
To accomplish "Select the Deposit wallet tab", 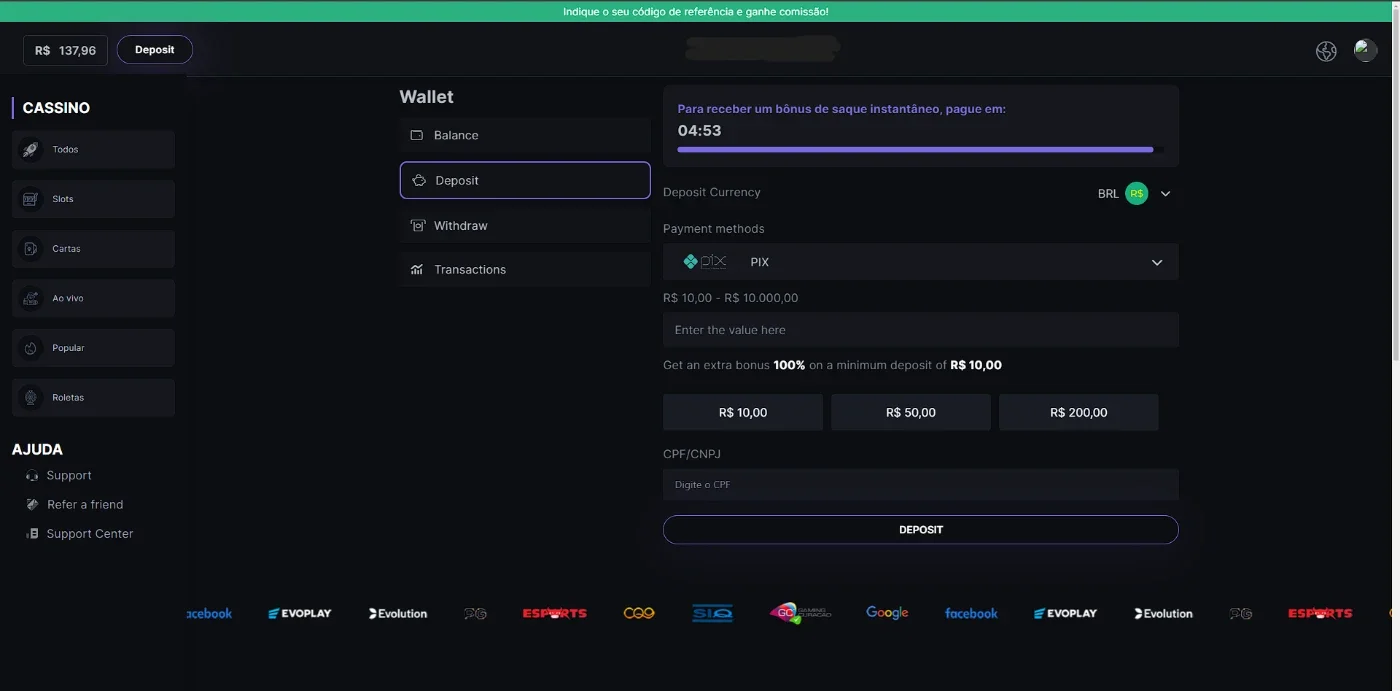I will [x=525, y=180].
